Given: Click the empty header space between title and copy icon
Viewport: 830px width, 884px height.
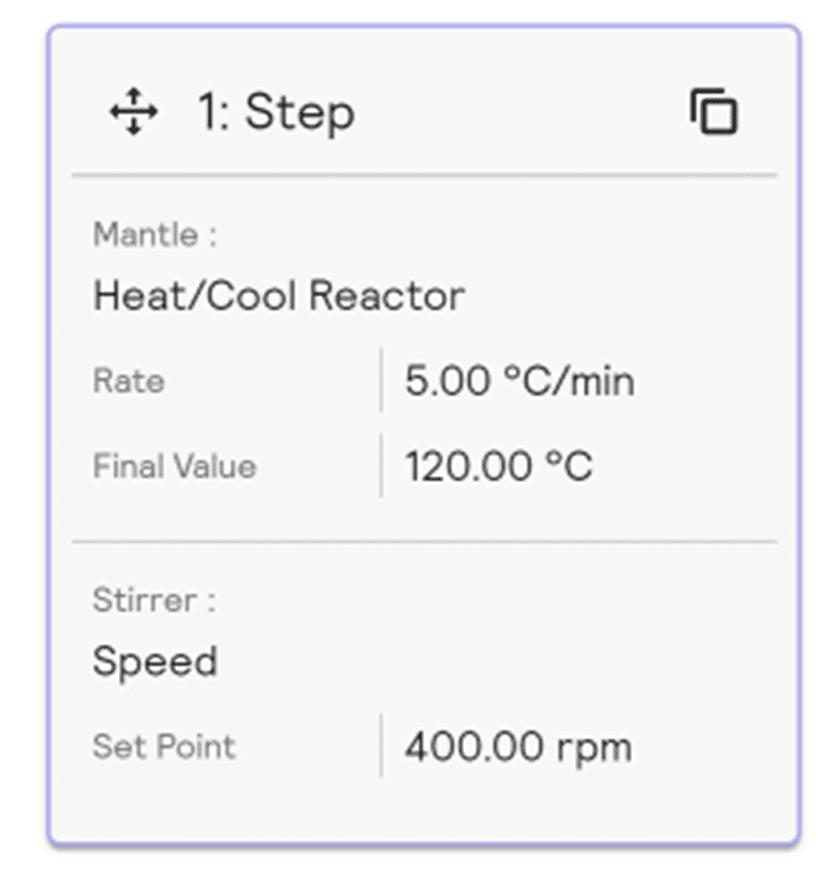Looking at the screenshot, I should [520, 111].
